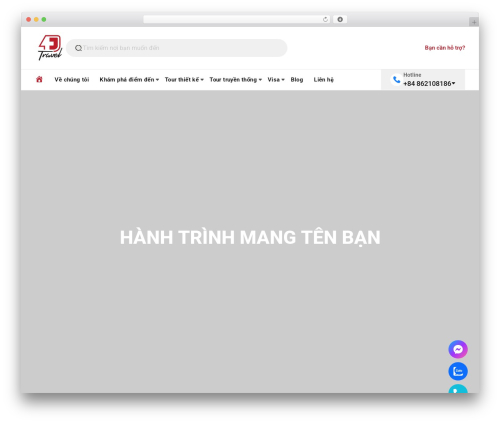The height and width of the screenshot is (423, 500).
Task: Click the browser extension icon next to address bar
Action: click(x=340, y=19)
